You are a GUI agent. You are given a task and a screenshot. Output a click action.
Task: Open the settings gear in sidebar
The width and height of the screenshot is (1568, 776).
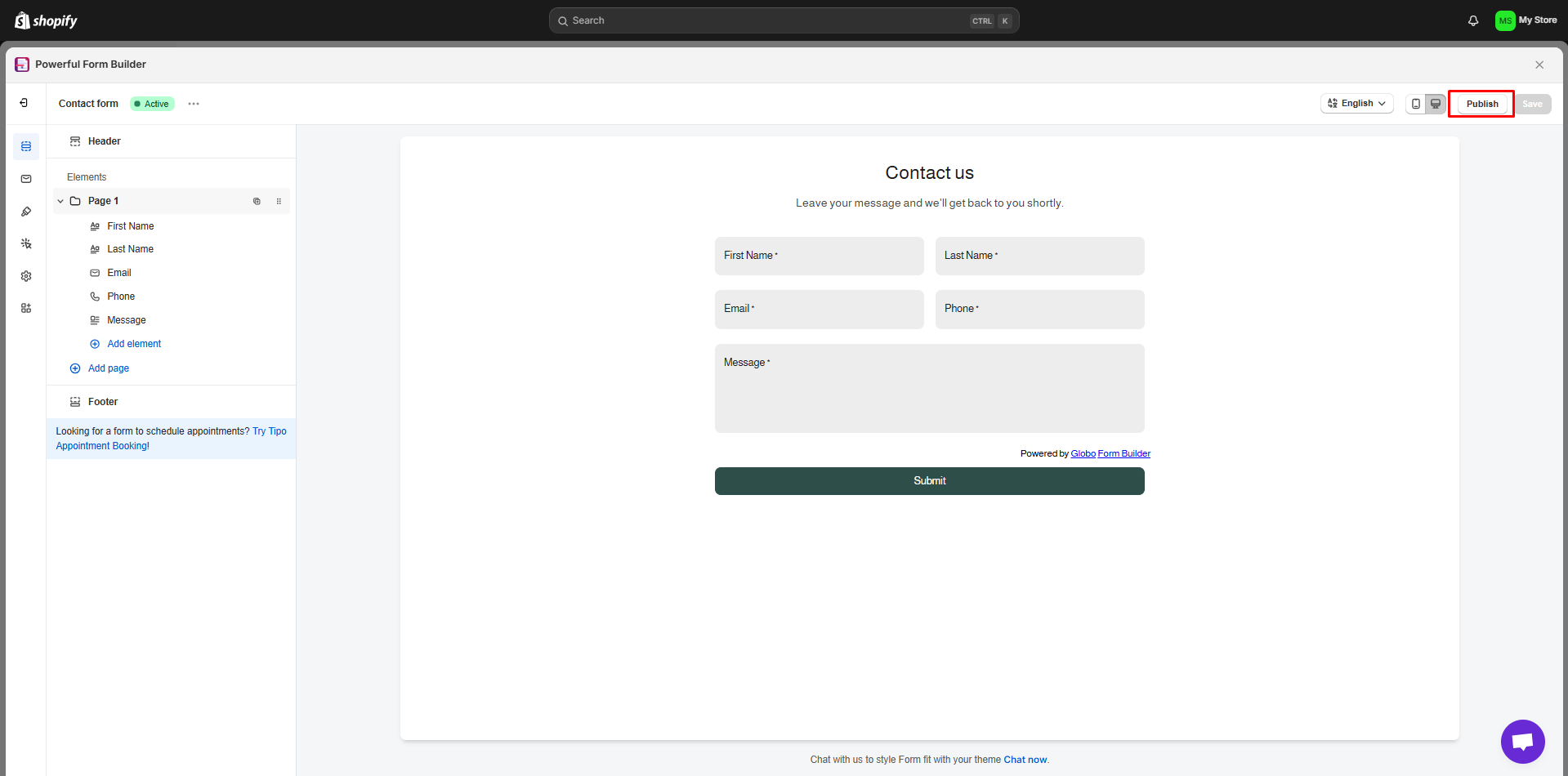tap(26, 276)
